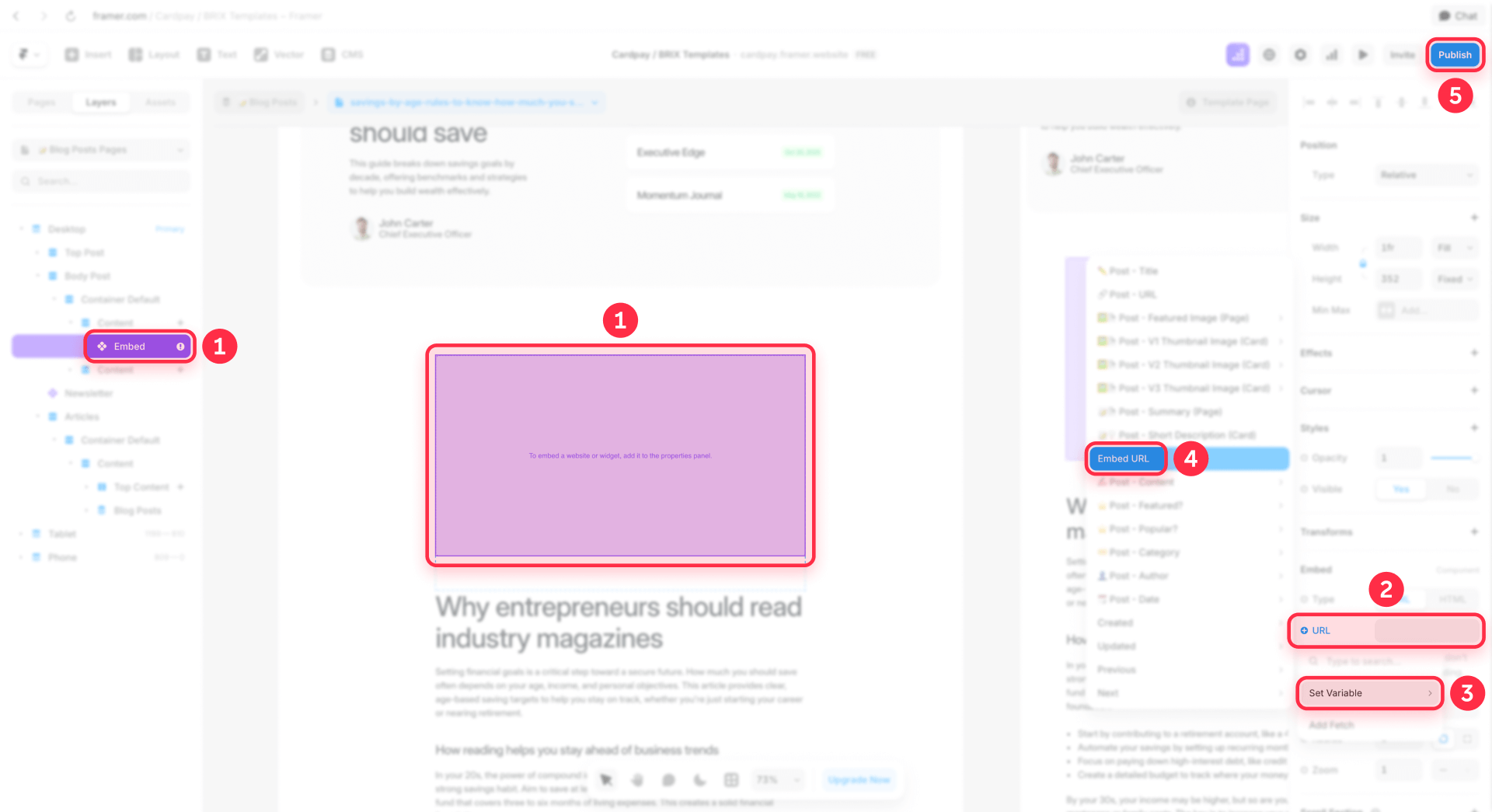
Task: Go forward with the browser forward arrow
Action: point(44,16)
